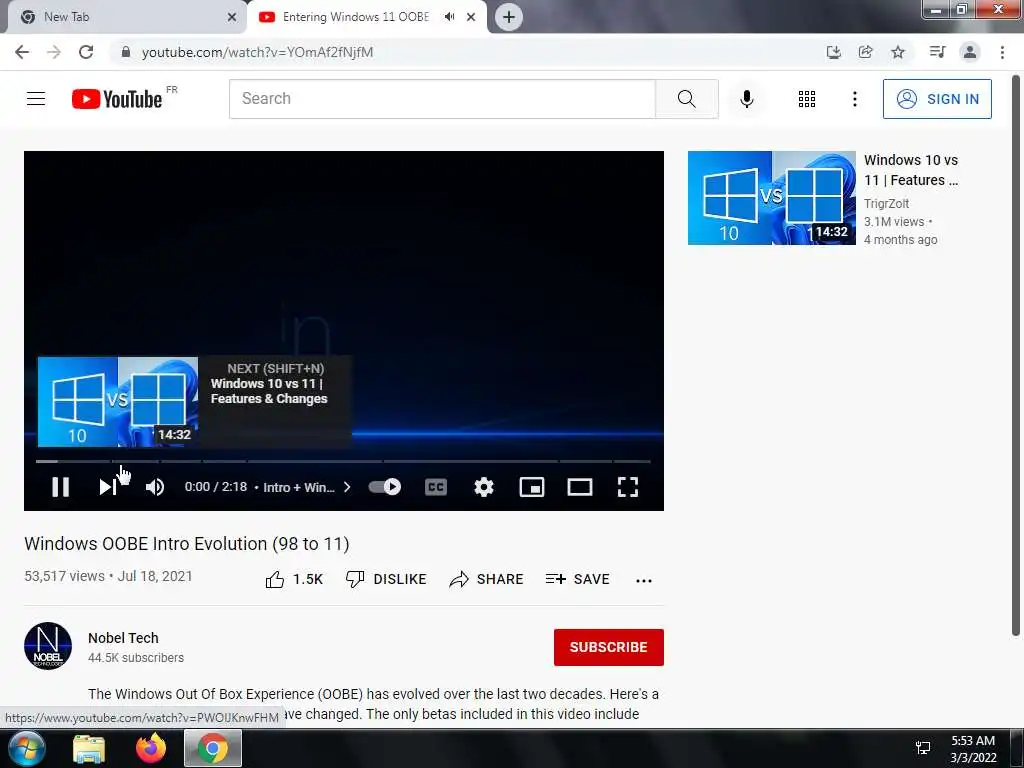
Task: Click SAVE to add to playlist
Action: click(x=577, y=579)
